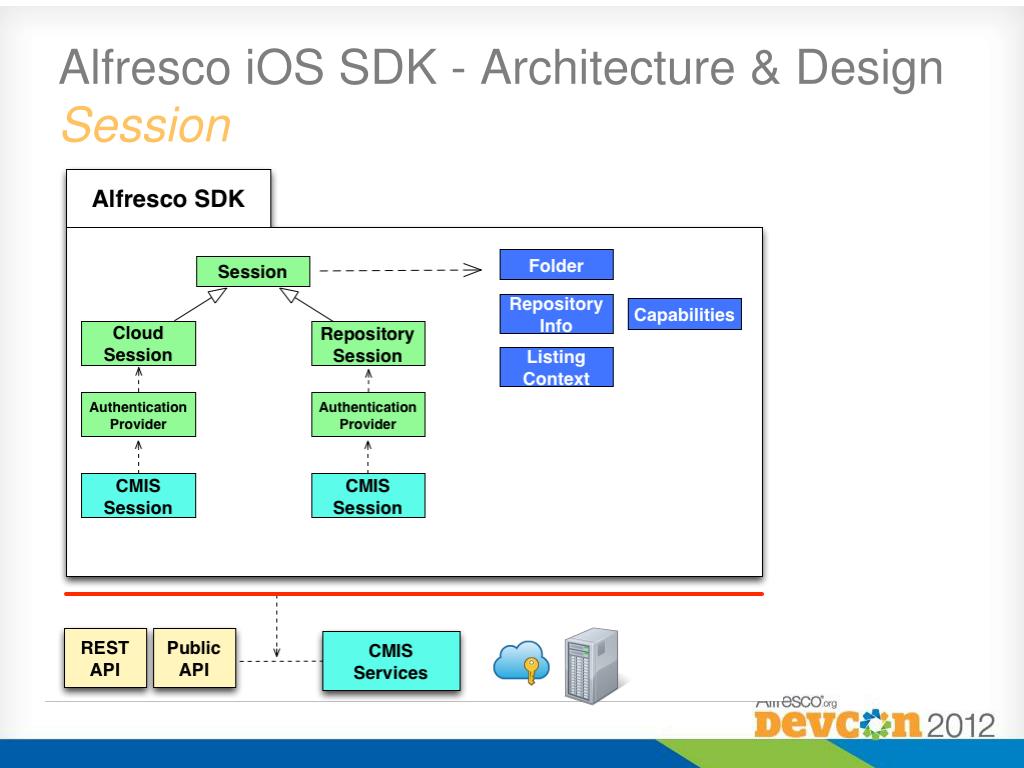Viewport: 1024px width, 768px height.
Task: Click the DevCon 2012 logo
Action: pos(874,717)
